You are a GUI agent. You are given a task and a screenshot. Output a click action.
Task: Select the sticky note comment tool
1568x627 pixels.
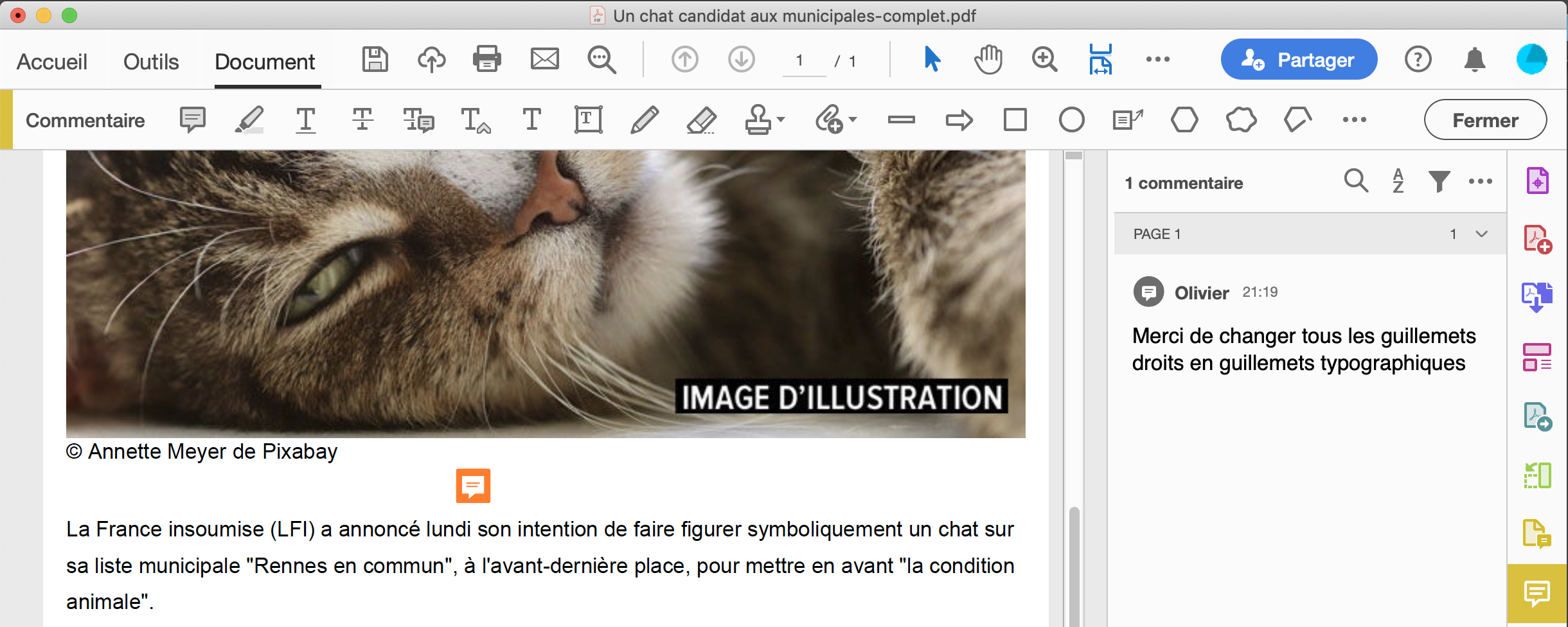[193, 120]
